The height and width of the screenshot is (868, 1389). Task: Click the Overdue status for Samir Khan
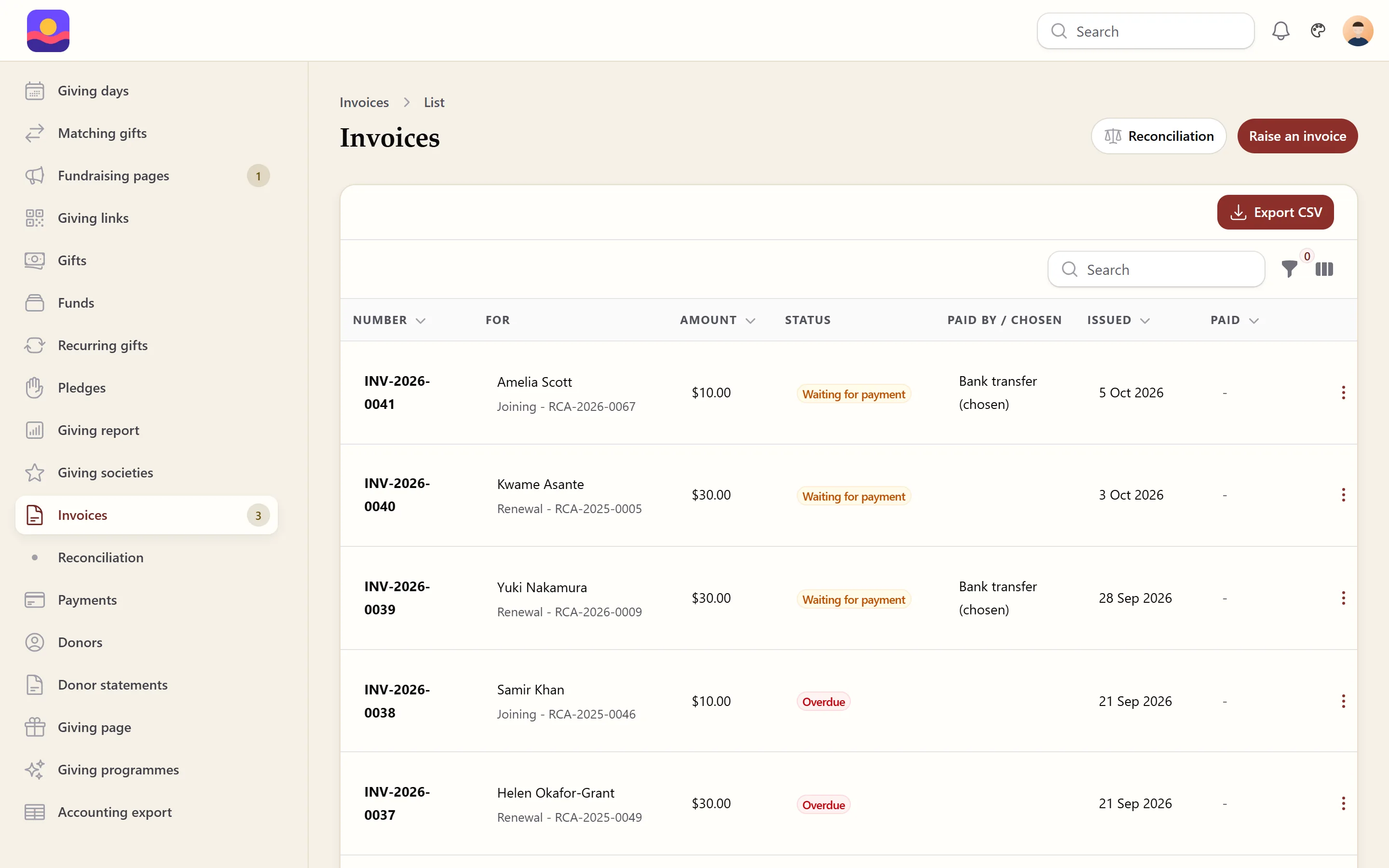(x=823, y=702)
